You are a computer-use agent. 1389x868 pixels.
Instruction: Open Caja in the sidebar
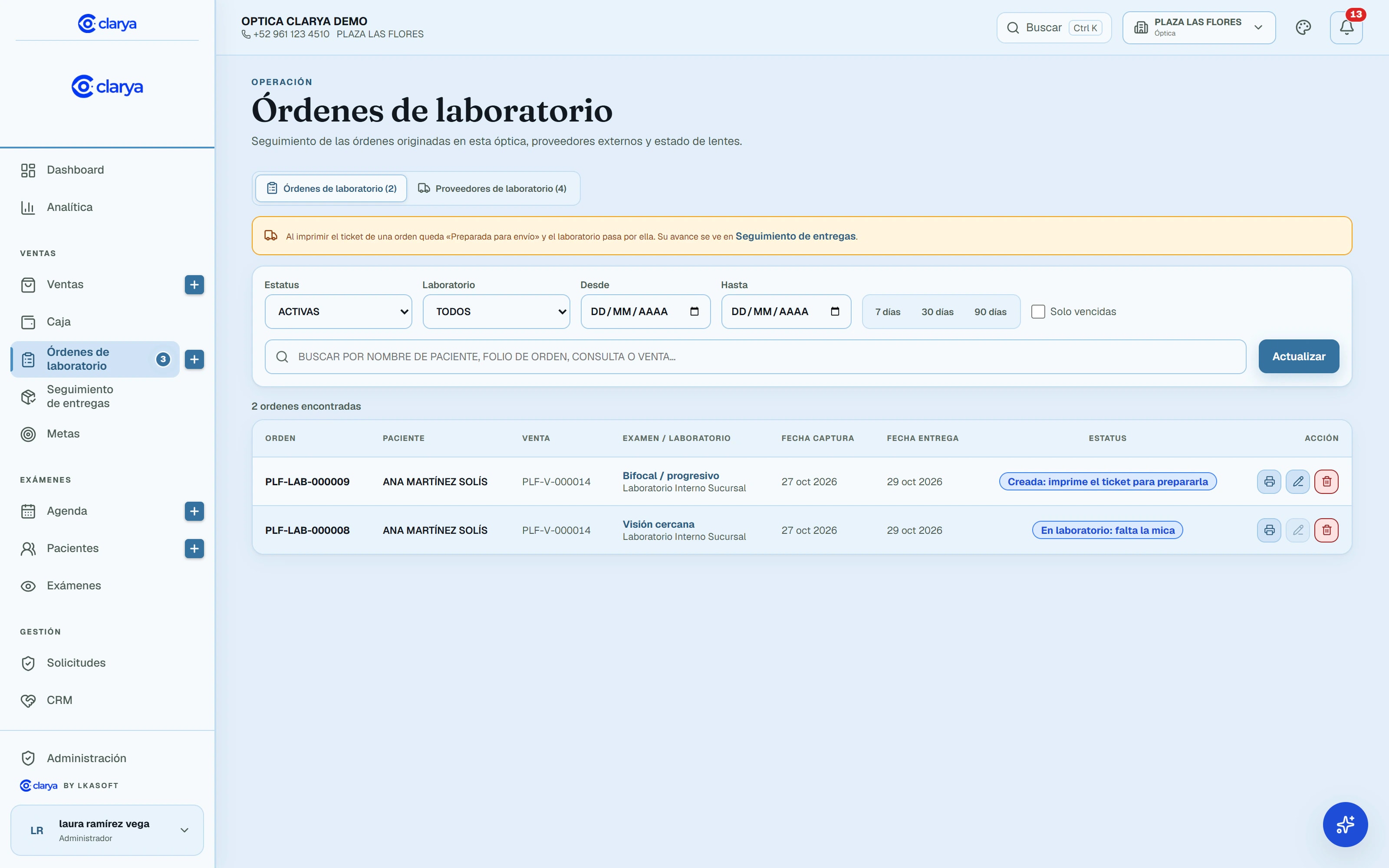coord(107,322)
